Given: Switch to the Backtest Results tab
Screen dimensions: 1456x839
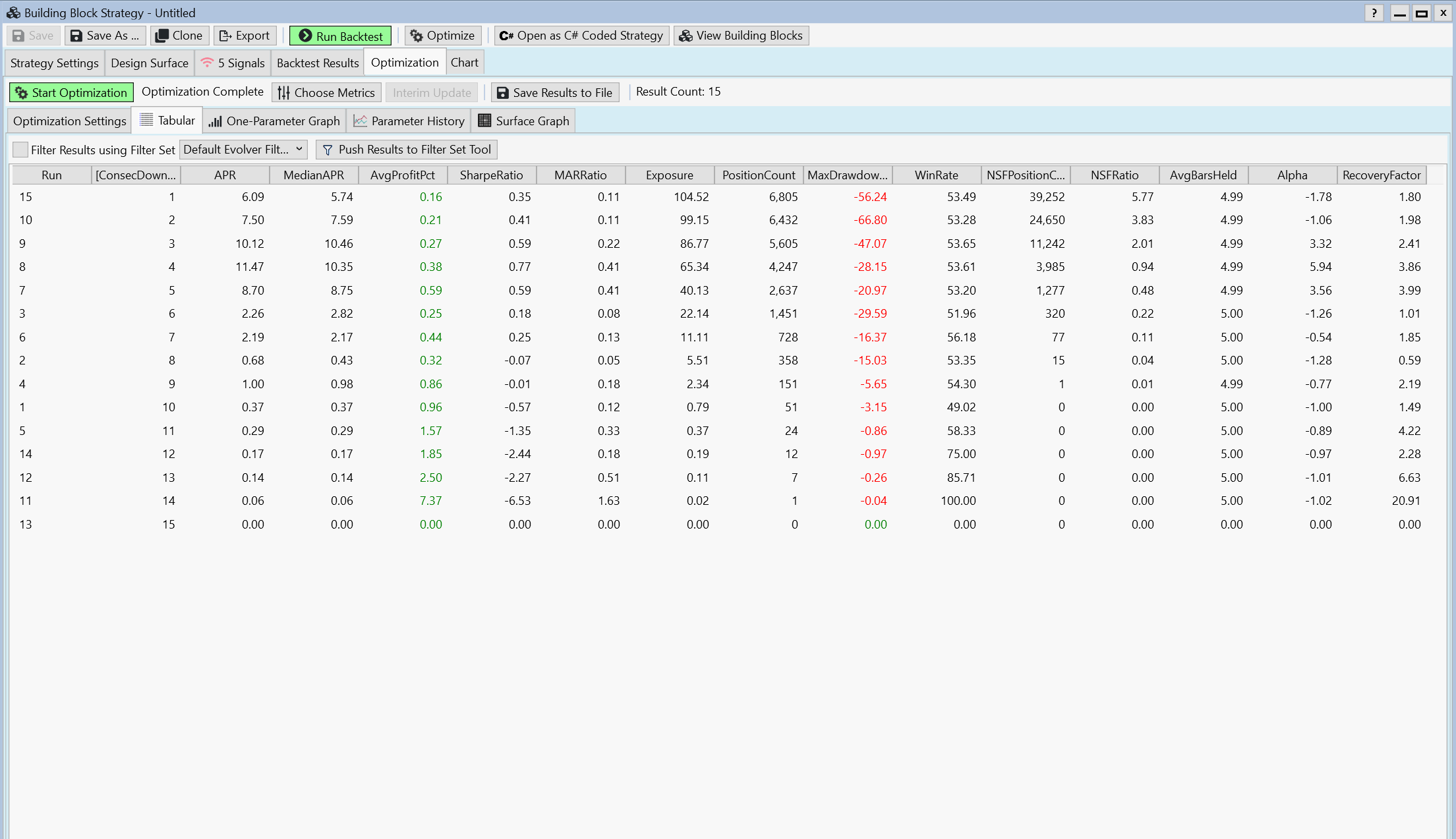Looking at the screenshot, I should (x=318, y=63).
